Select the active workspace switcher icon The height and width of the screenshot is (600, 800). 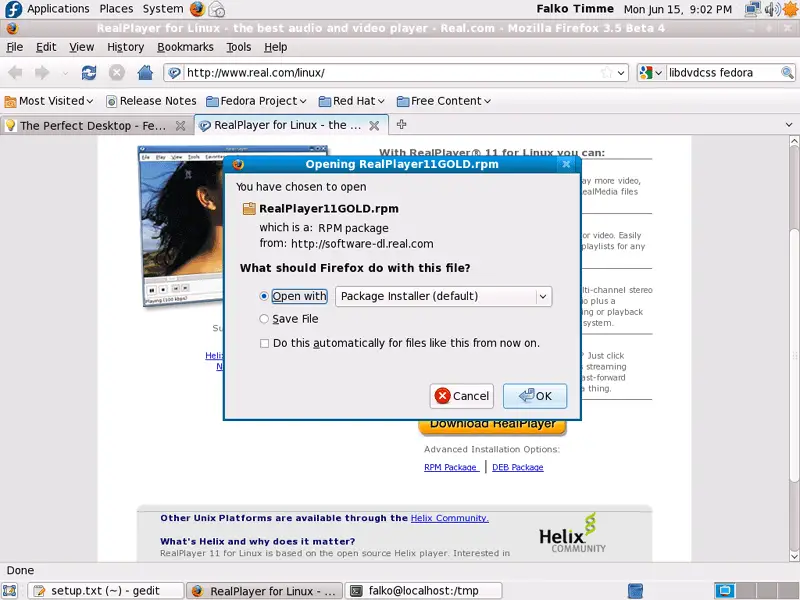pyautogui.click(x=724, y=591)
